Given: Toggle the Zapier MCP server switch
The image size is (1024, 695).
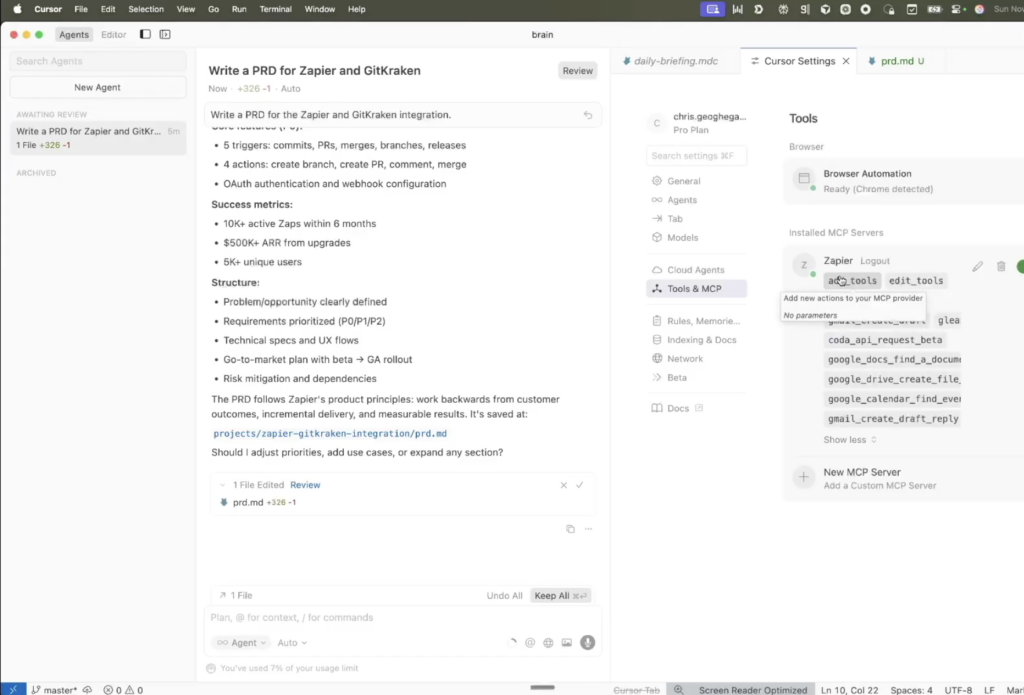Looking at the screenshot, I should [1020, 267].
